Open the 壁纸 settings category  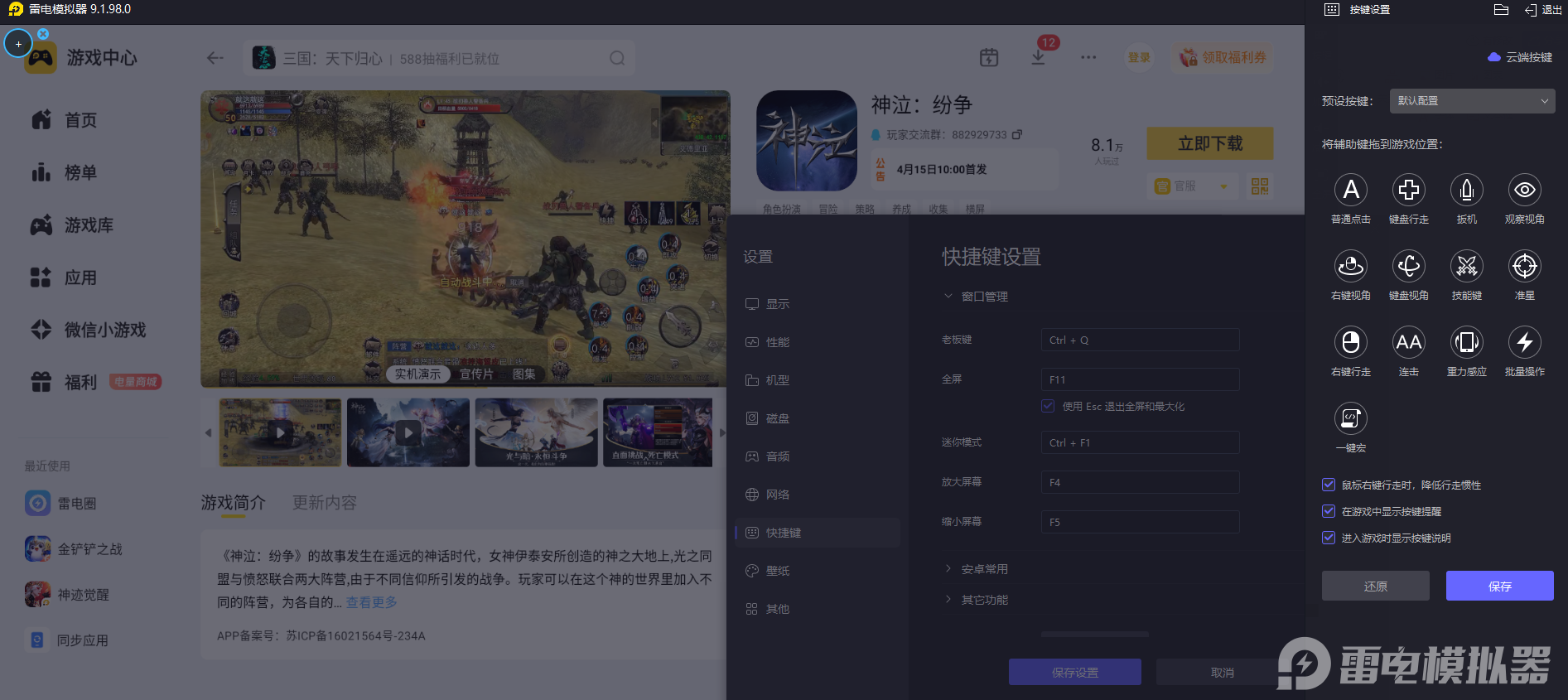pos(818,571)
